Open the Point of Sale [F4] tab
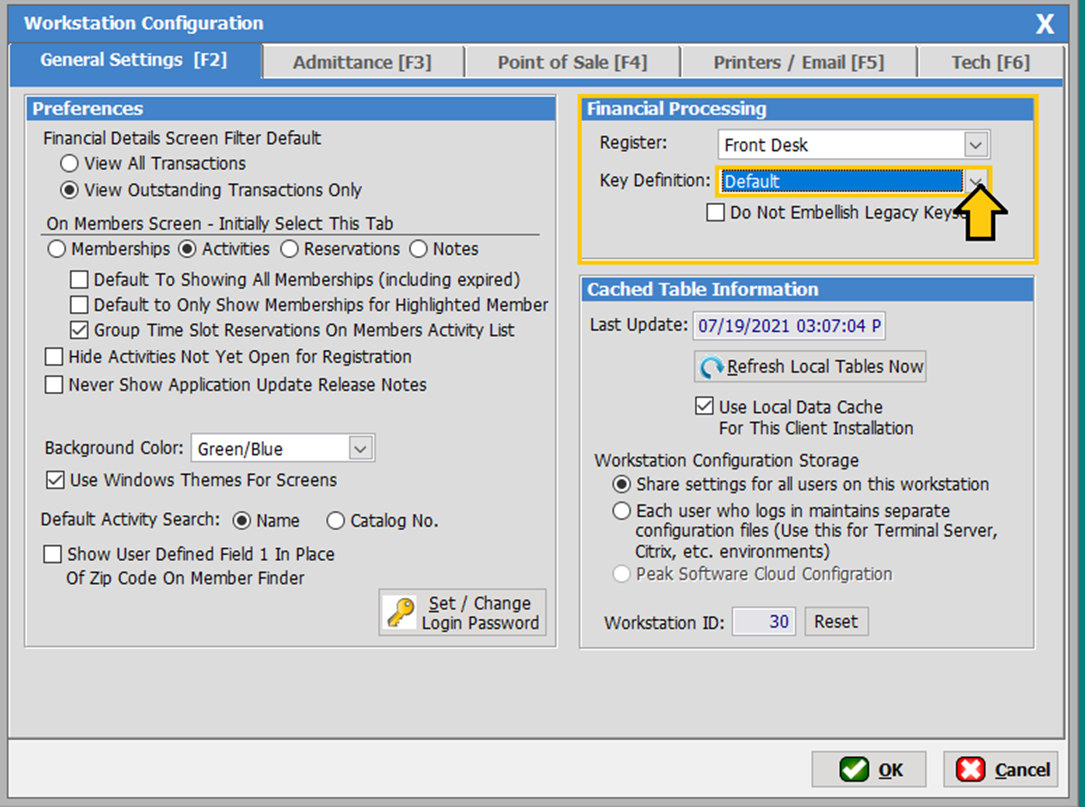 pyautogui.click(x=572, y=62)
